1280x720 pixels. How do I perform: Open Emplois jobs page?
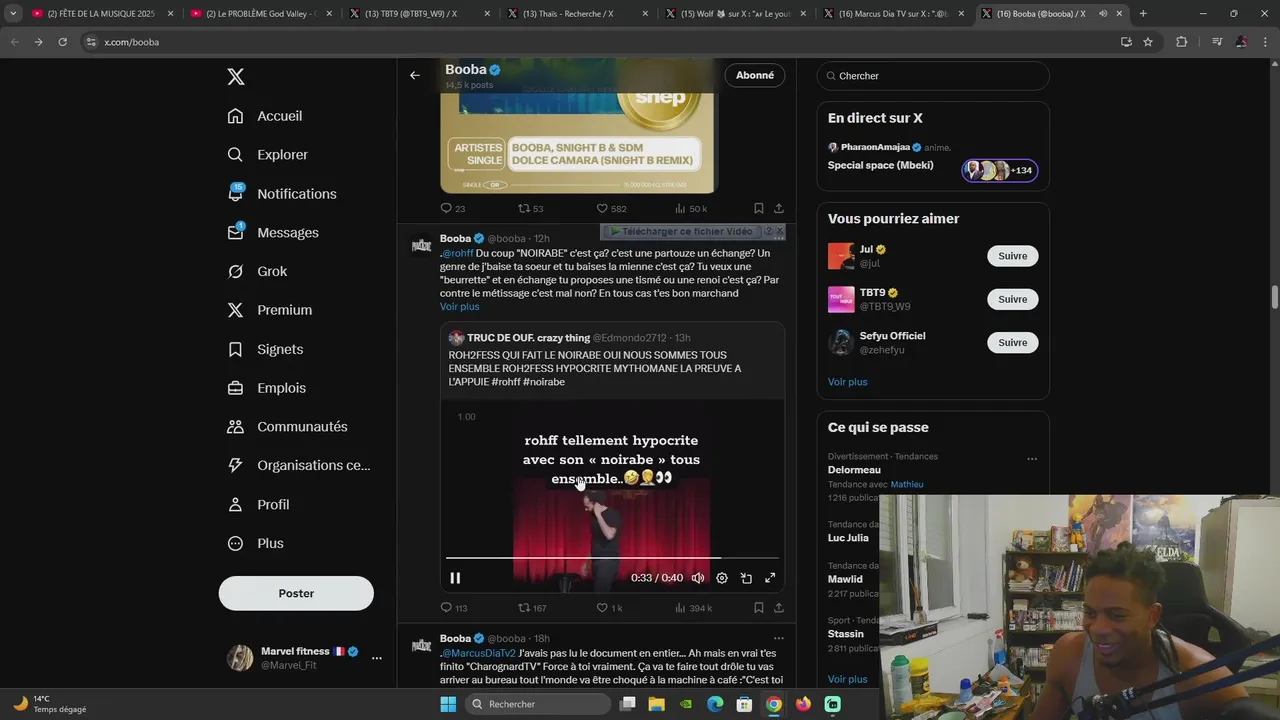(x=267, y=388)
